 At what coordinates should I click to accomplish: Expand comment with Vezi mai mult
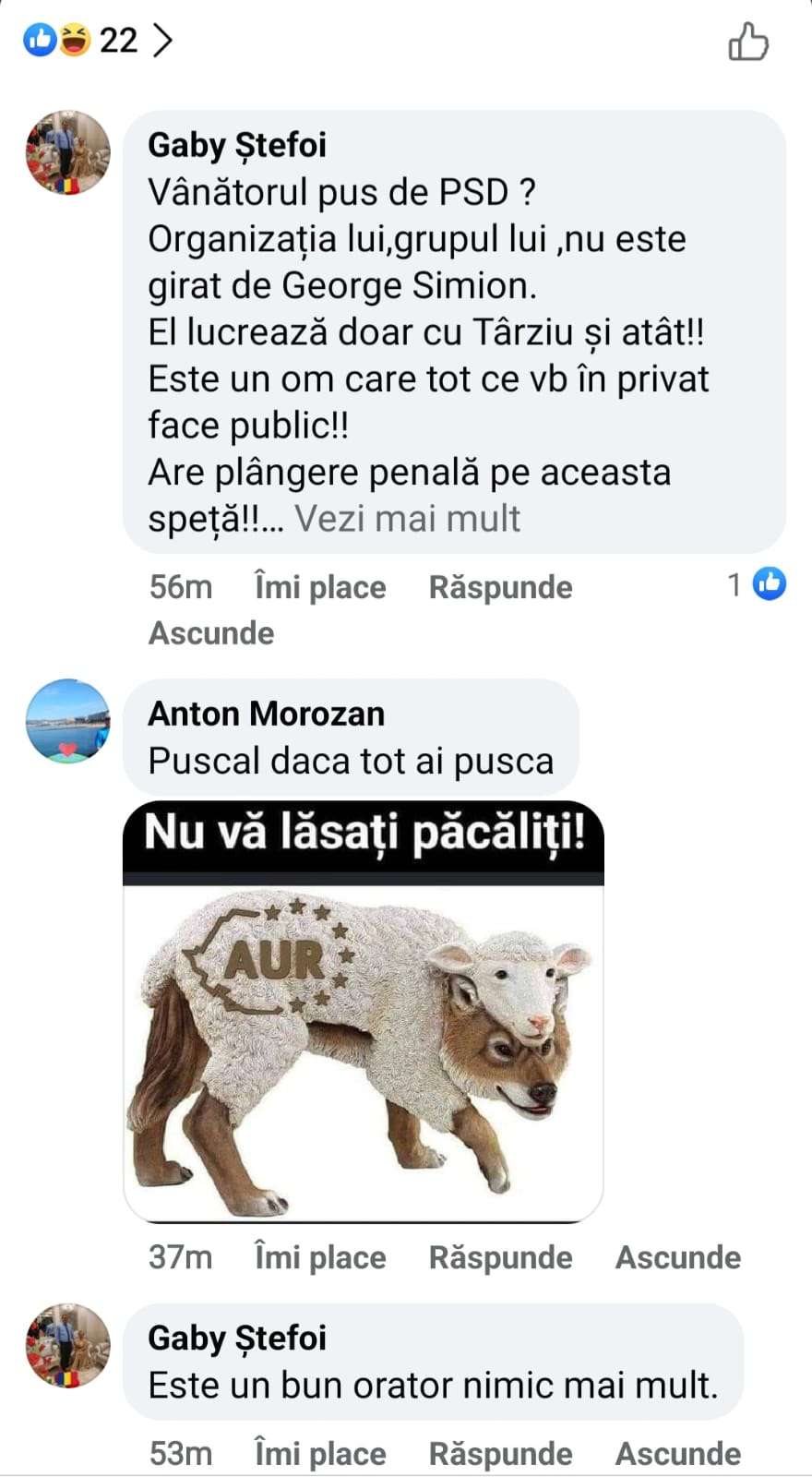coord(407,519)
